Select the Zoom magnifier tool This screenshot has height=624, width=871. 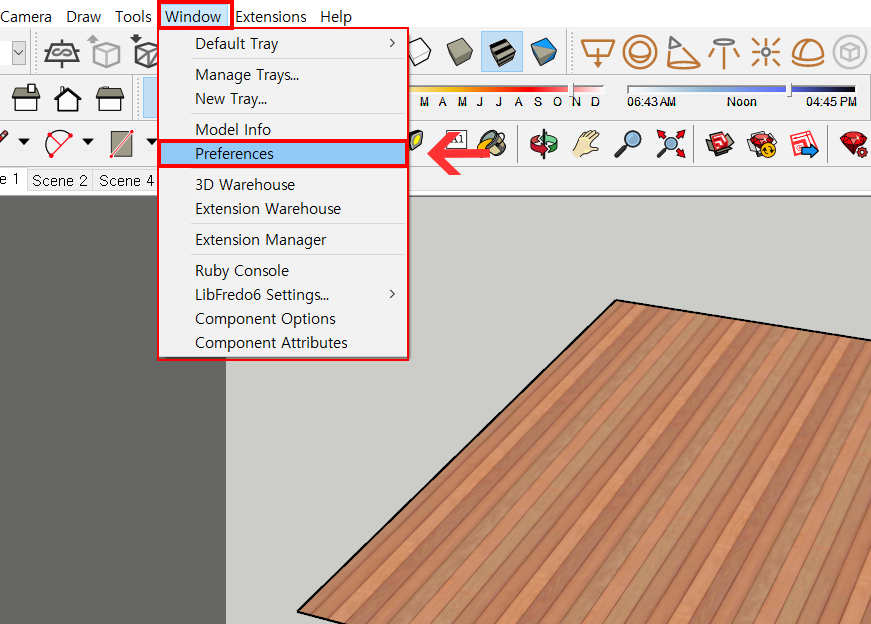tap(628, 144)
